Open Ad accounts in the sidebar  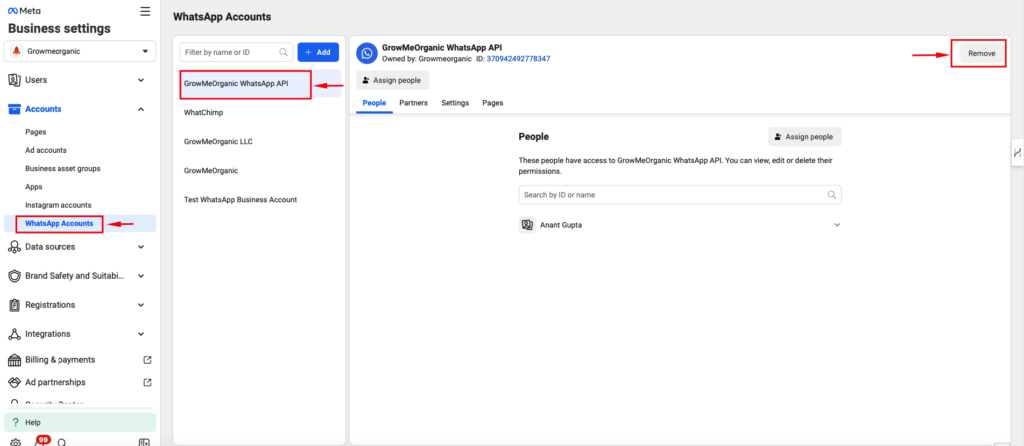click(x=46, y=150)
